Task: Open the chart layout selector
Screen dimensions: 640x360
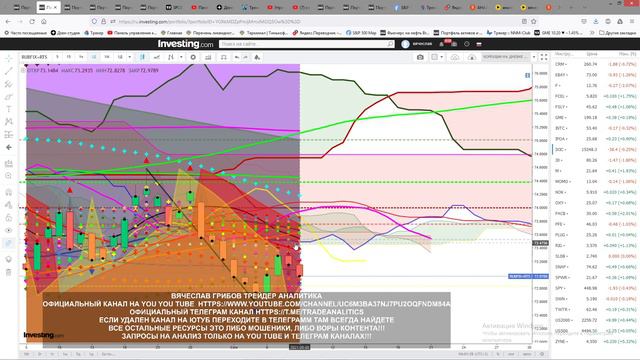Action: [x=437, y=57]
